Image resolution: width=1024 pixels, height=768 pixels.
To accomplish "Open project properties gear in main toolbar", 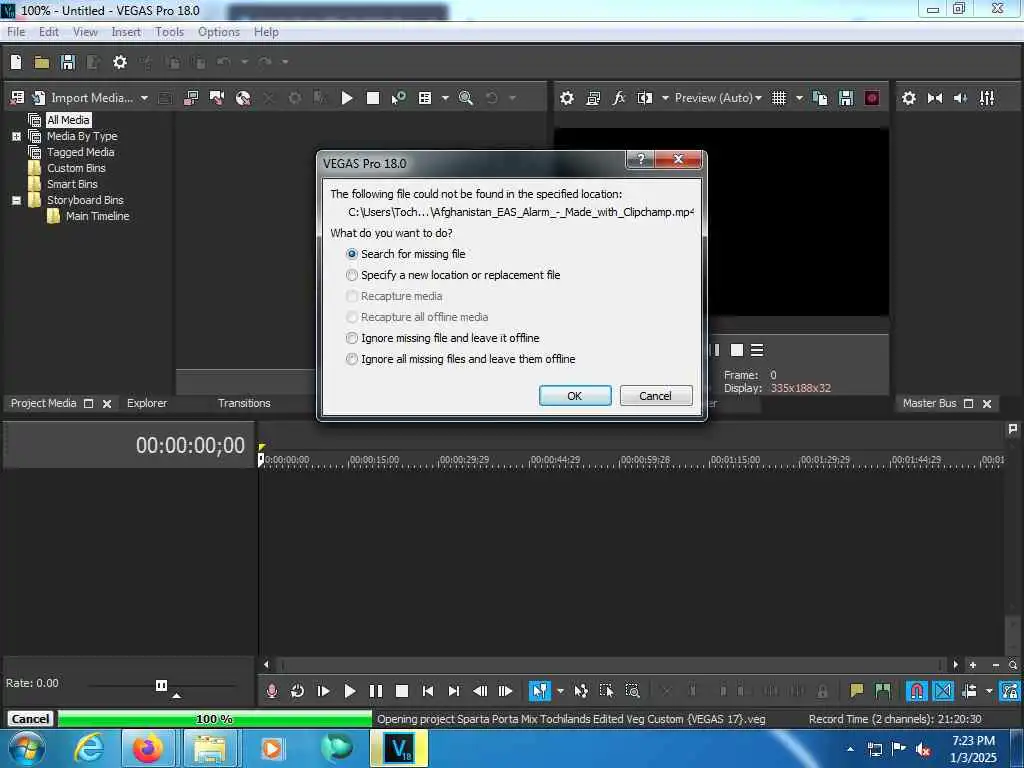I will (120, 62).
